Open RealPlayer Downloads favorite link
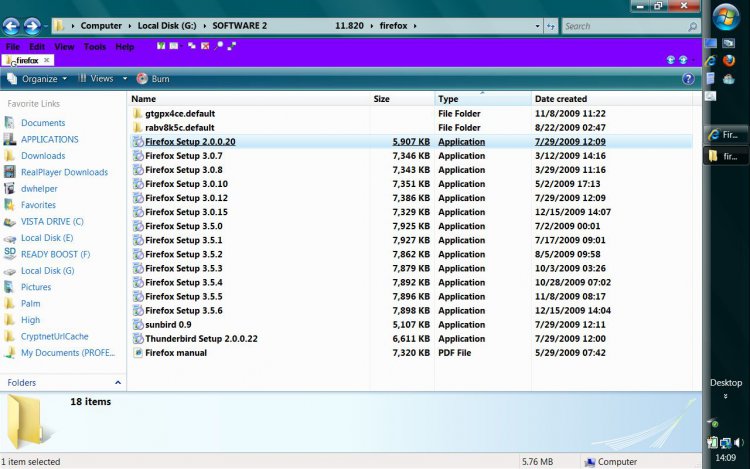 (65, 172)
